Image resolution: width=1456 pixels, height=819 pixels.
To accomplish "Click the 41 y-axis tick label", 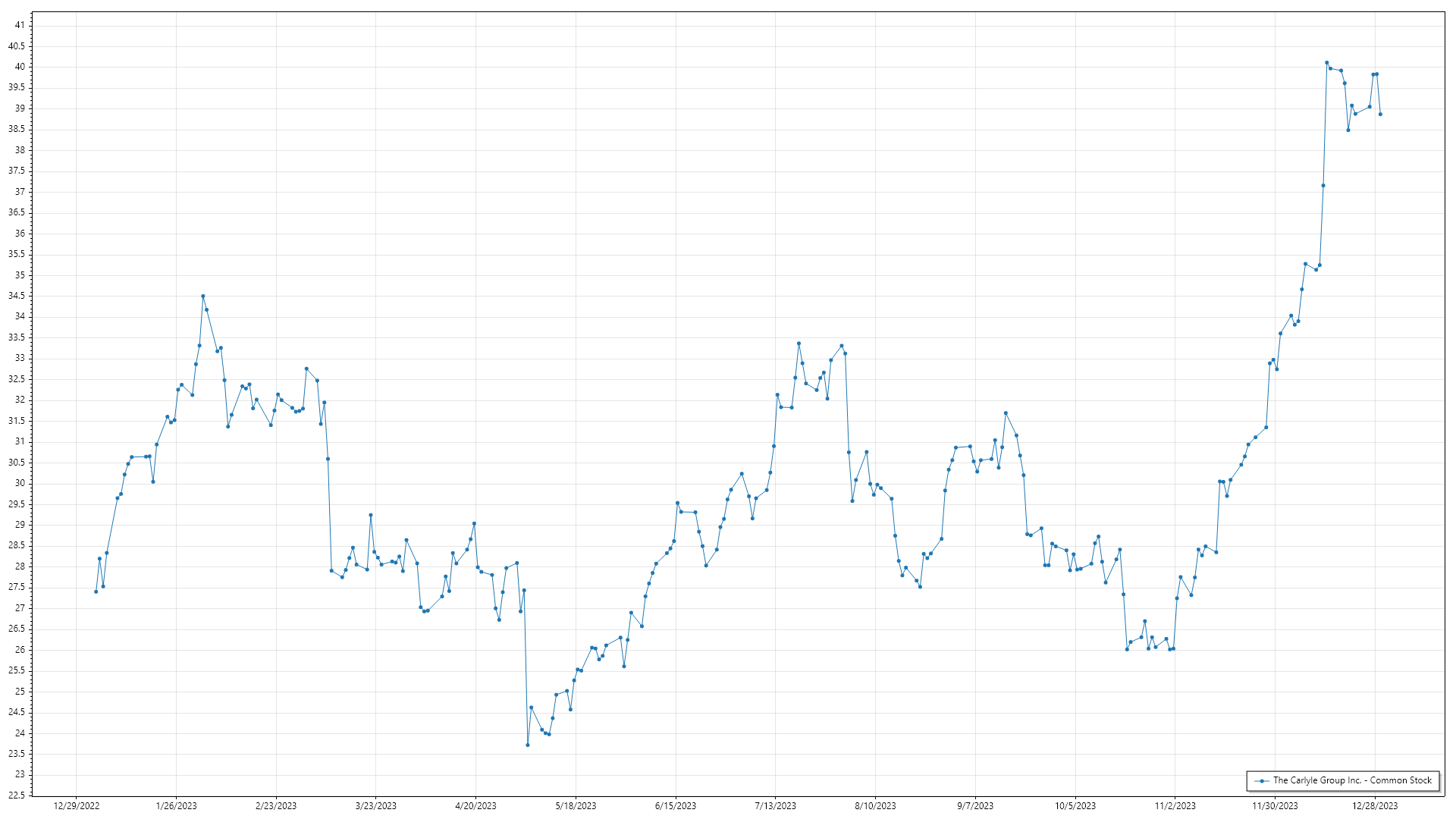I will point(20,25).
